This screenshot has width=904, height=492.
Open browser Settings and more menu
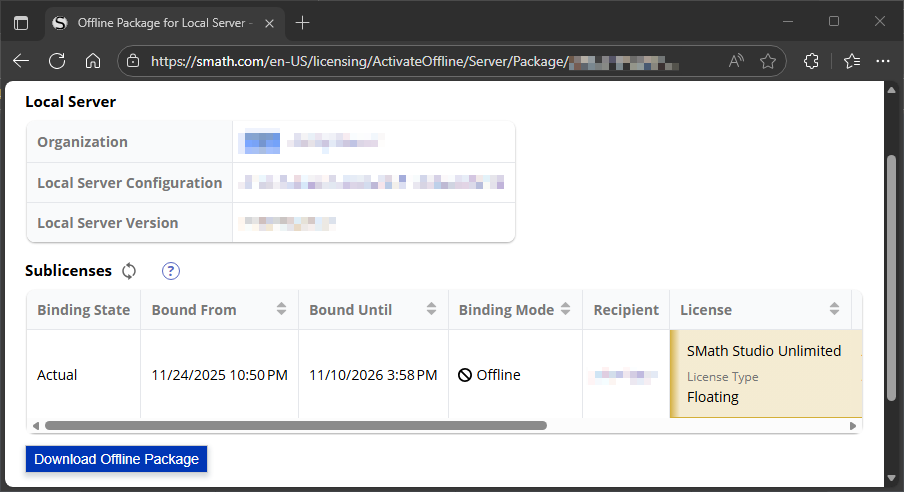(883, 61)
